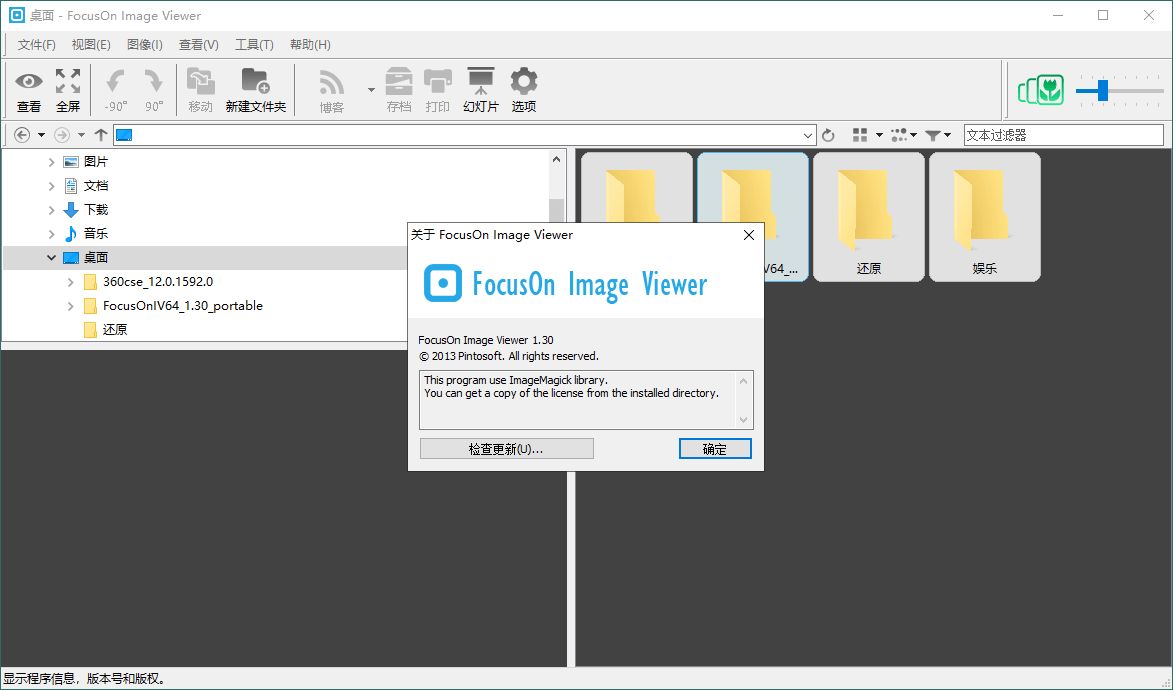Viewport: 1173px width, 690px height.
Task: Click the 查看 eye icon in toolbar
Action: [28, 90]
